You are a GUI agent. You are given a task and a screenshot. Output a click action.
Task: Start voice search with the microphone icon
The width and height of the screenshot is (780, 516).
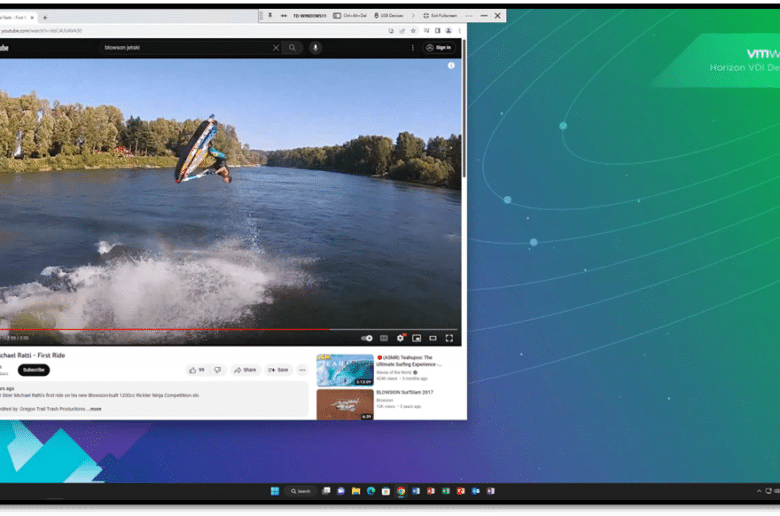click(x=315, y=48)
